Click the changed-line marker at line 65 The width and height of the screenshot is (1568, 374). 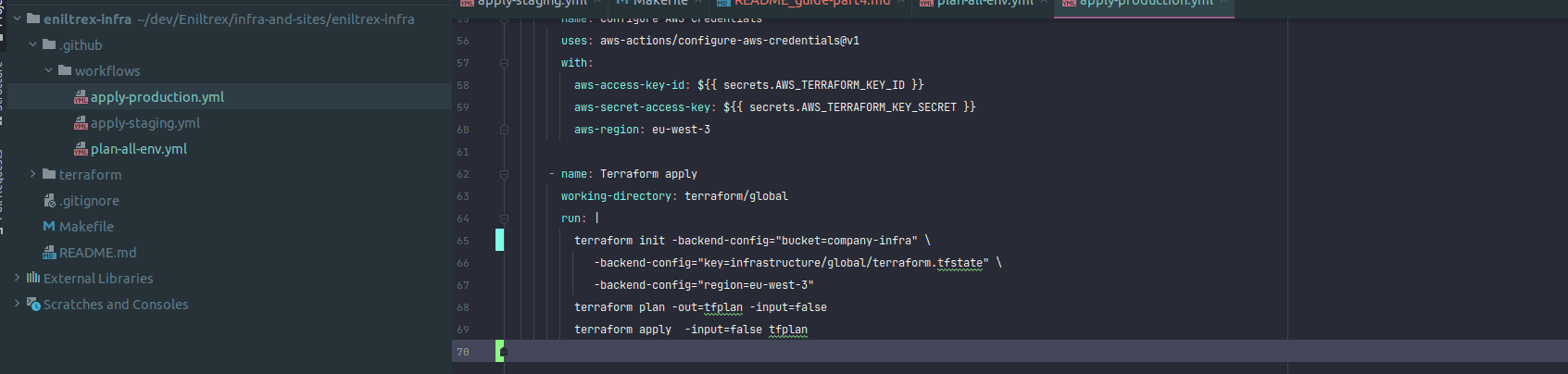tap(500, 241)
